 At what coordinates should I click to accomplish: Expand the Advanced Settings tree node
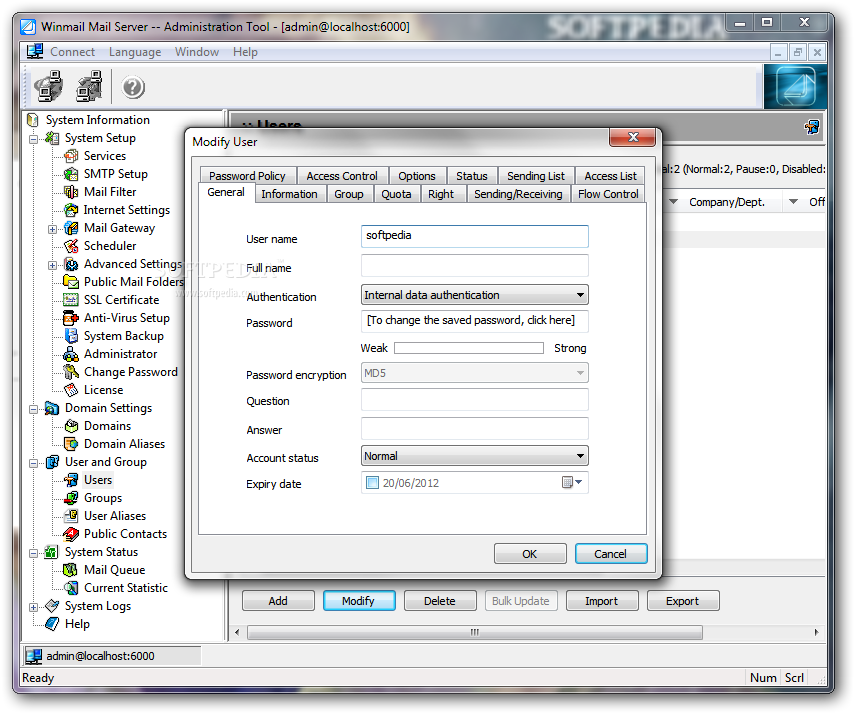pyautogui.click(x=52, y=265)
